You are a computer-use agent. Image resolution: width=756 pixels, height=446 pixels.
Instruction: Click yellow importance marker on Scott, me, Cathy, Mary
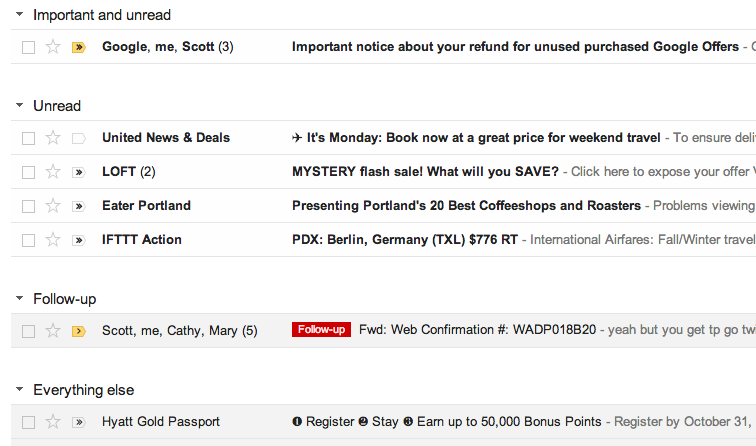79,331
